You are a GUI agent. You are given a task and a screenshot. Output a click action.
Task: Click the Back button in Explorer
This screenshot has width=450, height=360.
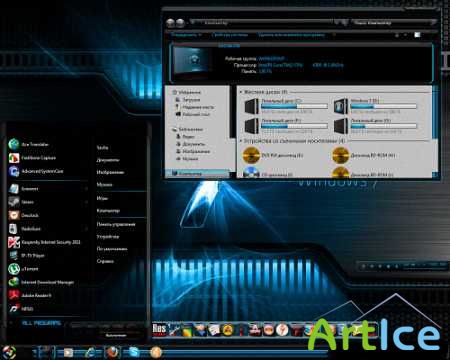pos(170,23)
